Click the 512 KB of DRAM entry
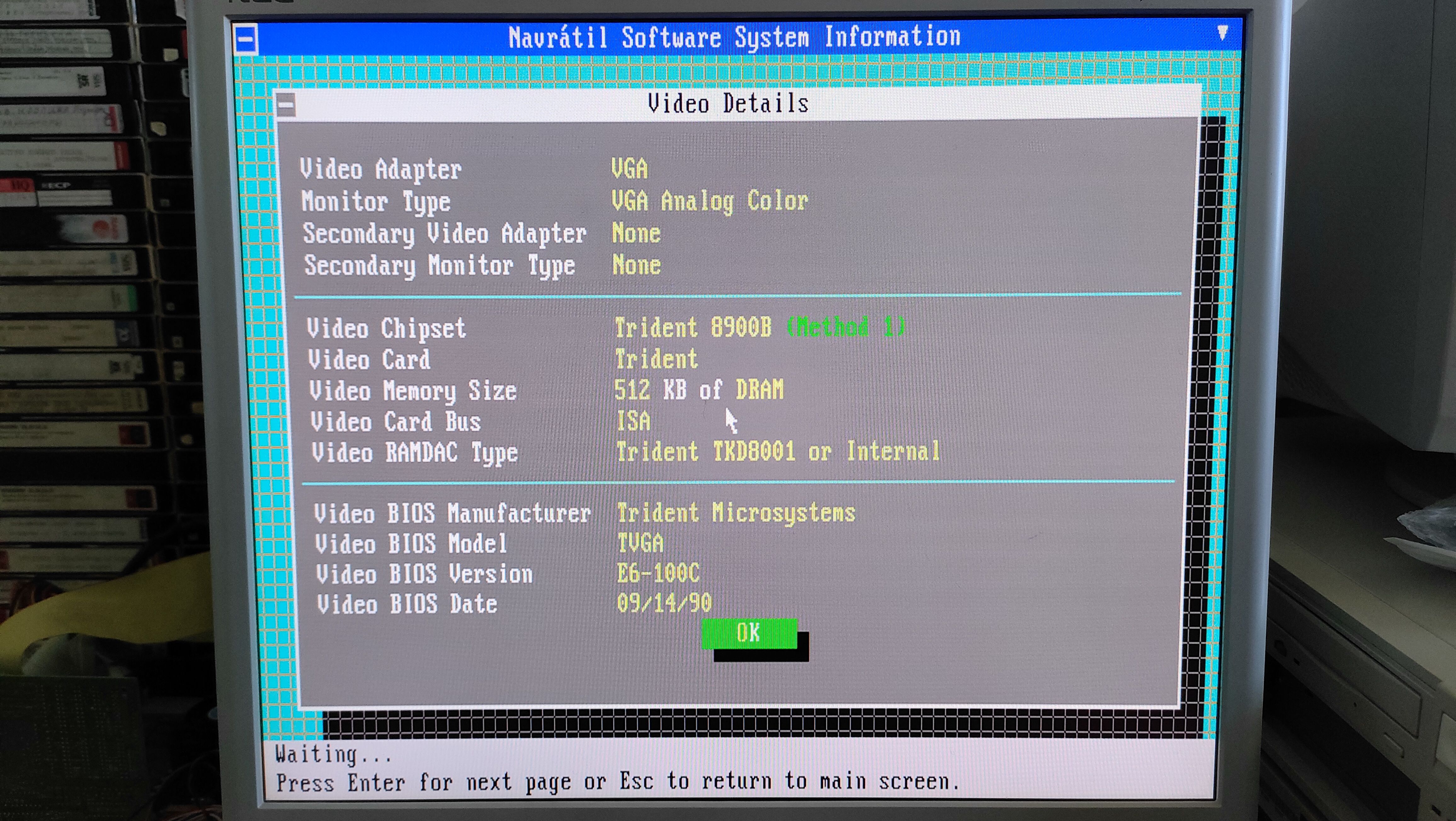 (x=699, y=390)
